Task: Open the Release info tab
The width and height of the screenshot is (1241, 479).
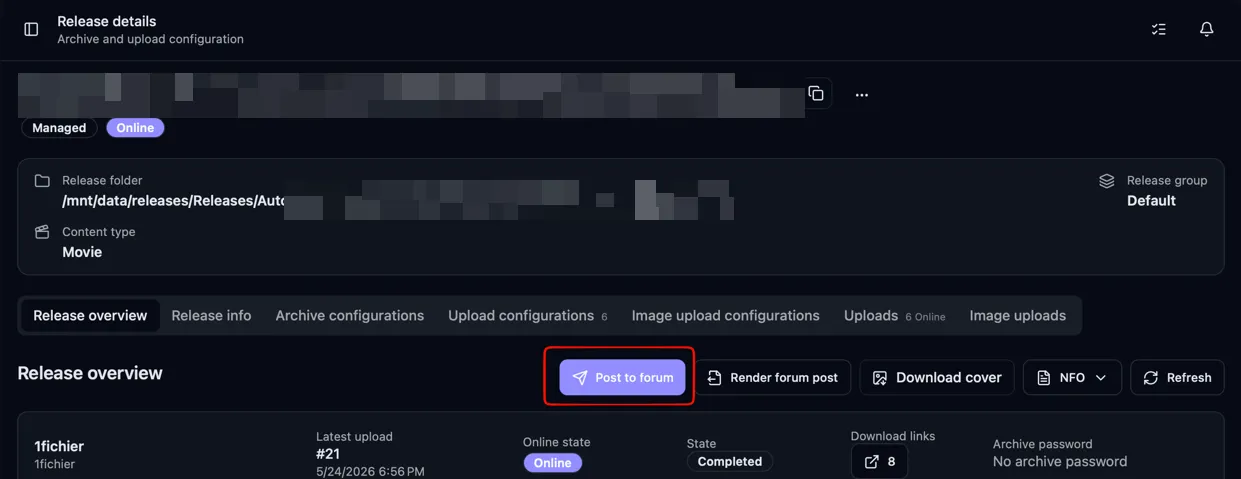Action: [211, 315]
